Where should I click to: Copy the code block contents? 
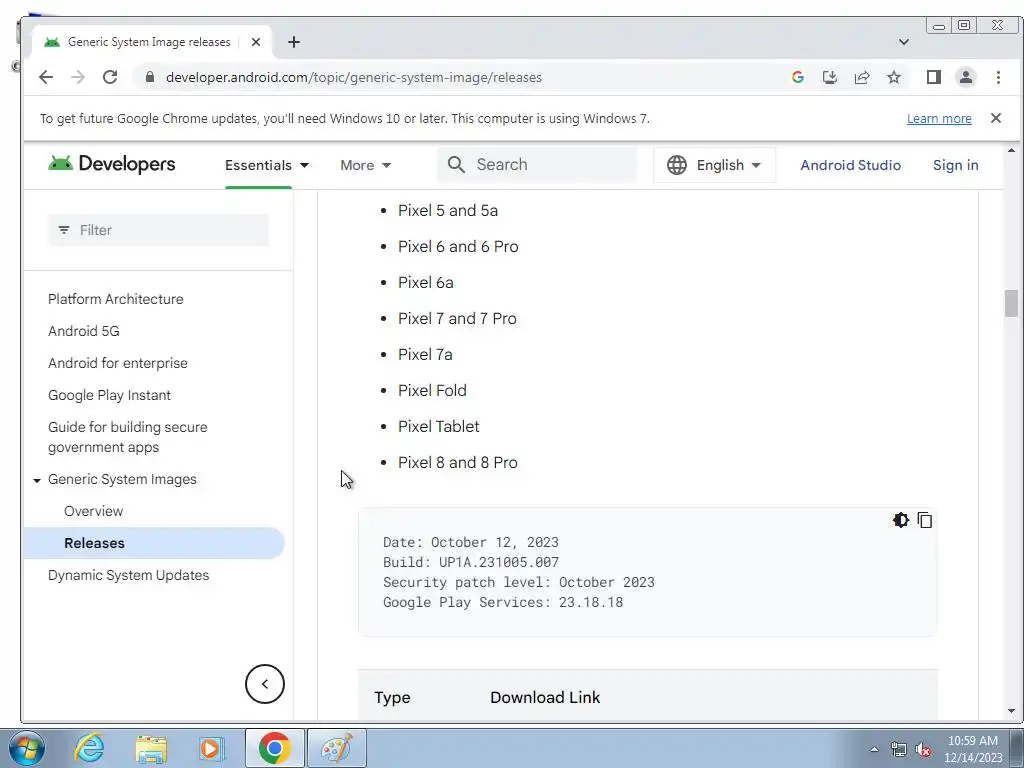click(925, 520)
